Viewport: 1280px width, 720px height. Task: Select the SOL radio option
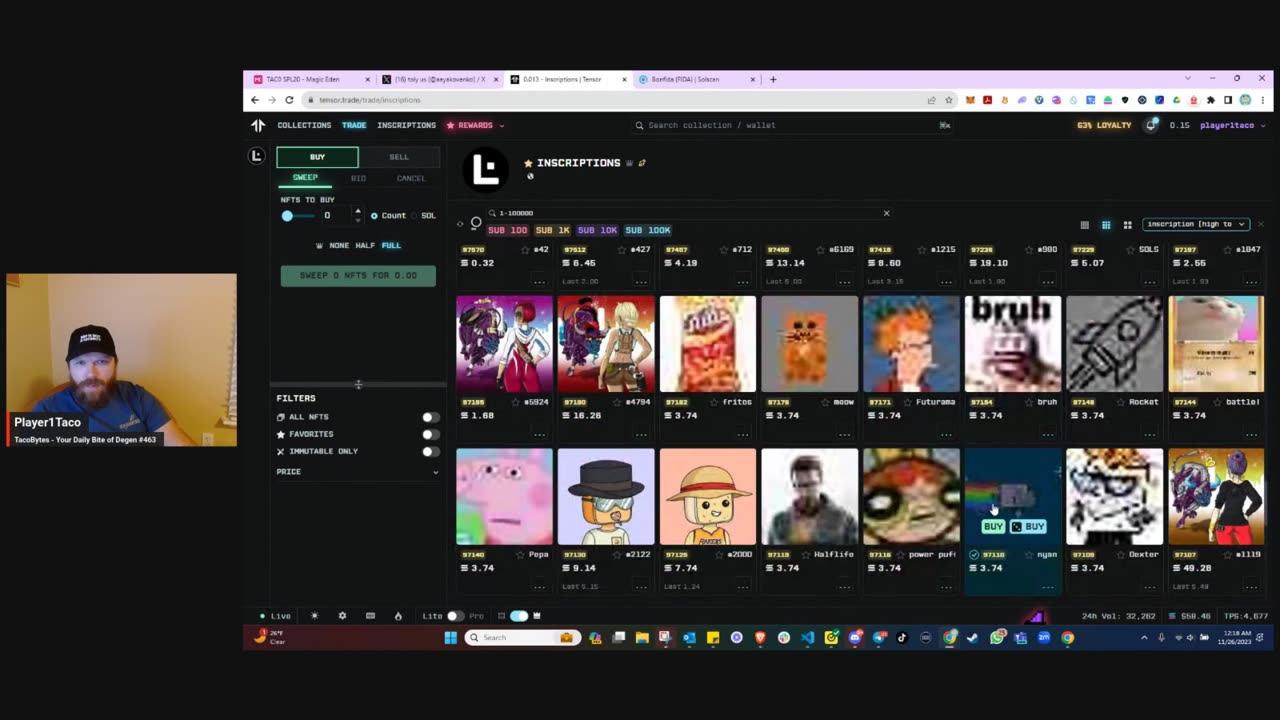point(416,216)
